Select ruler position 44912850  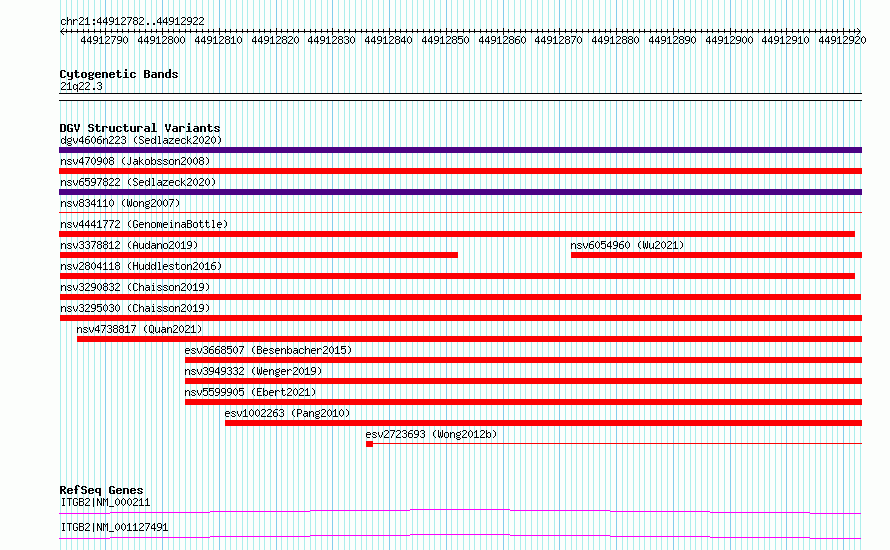pos(445,40)
